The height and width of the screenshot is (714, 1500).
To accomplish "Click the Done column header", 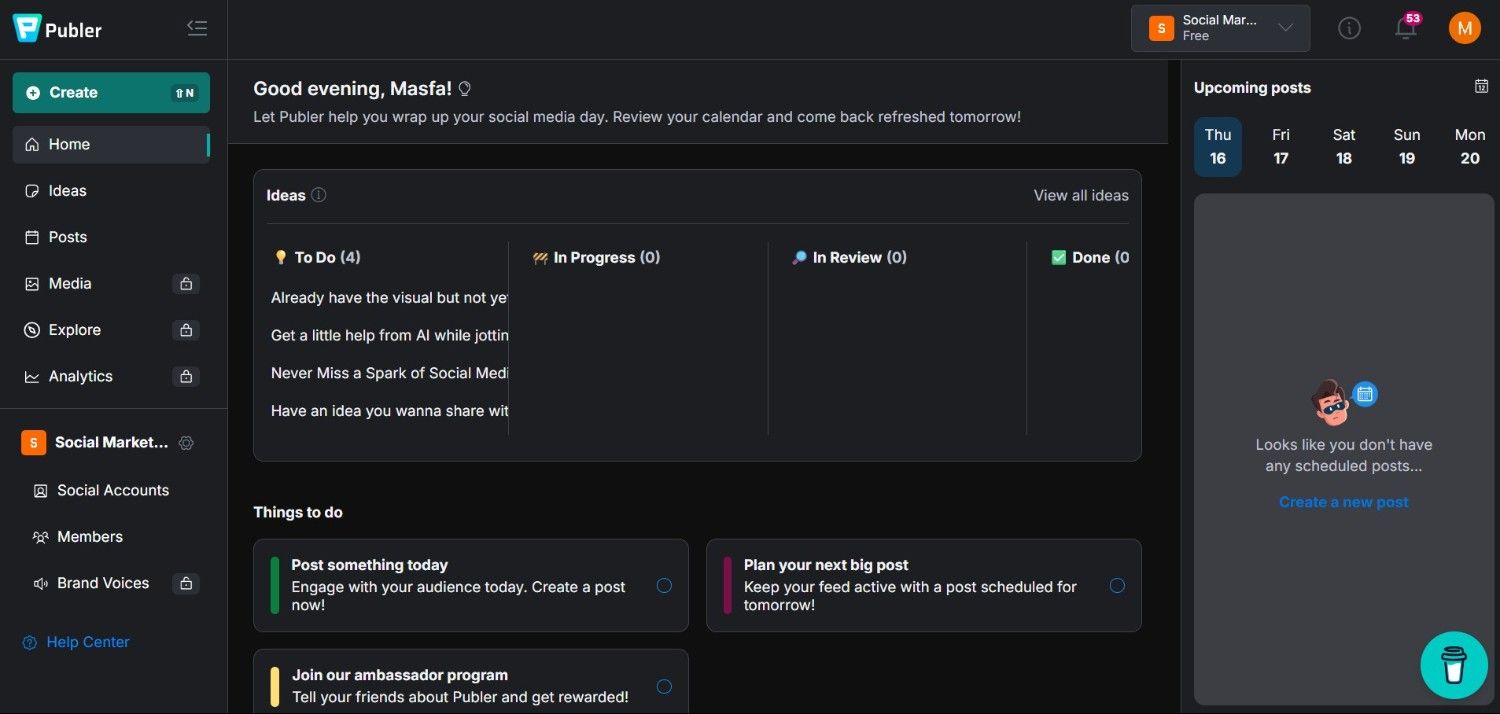I will [x=1090, y=257].
